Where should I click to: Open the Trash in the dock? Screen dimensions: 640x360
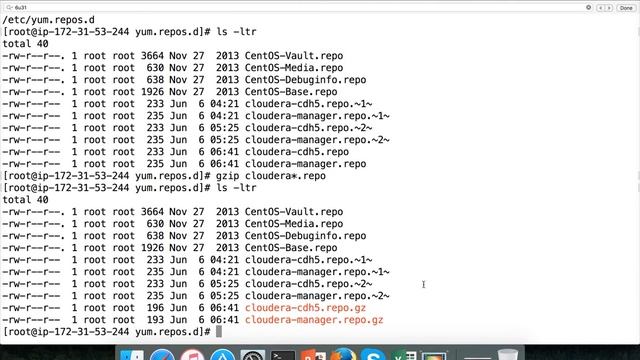pos(507,355)
